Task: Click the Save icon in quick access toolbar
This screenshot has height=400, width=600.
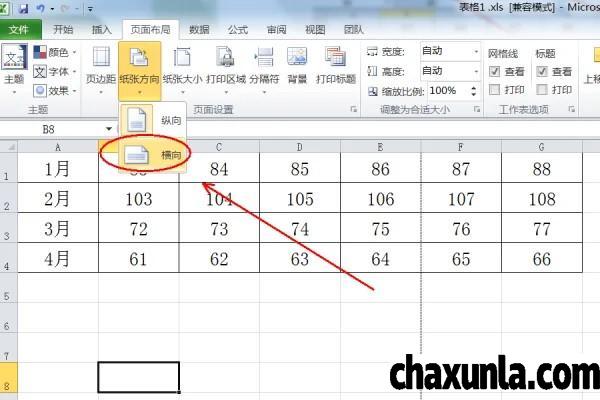Action: [x=24, y=8]
